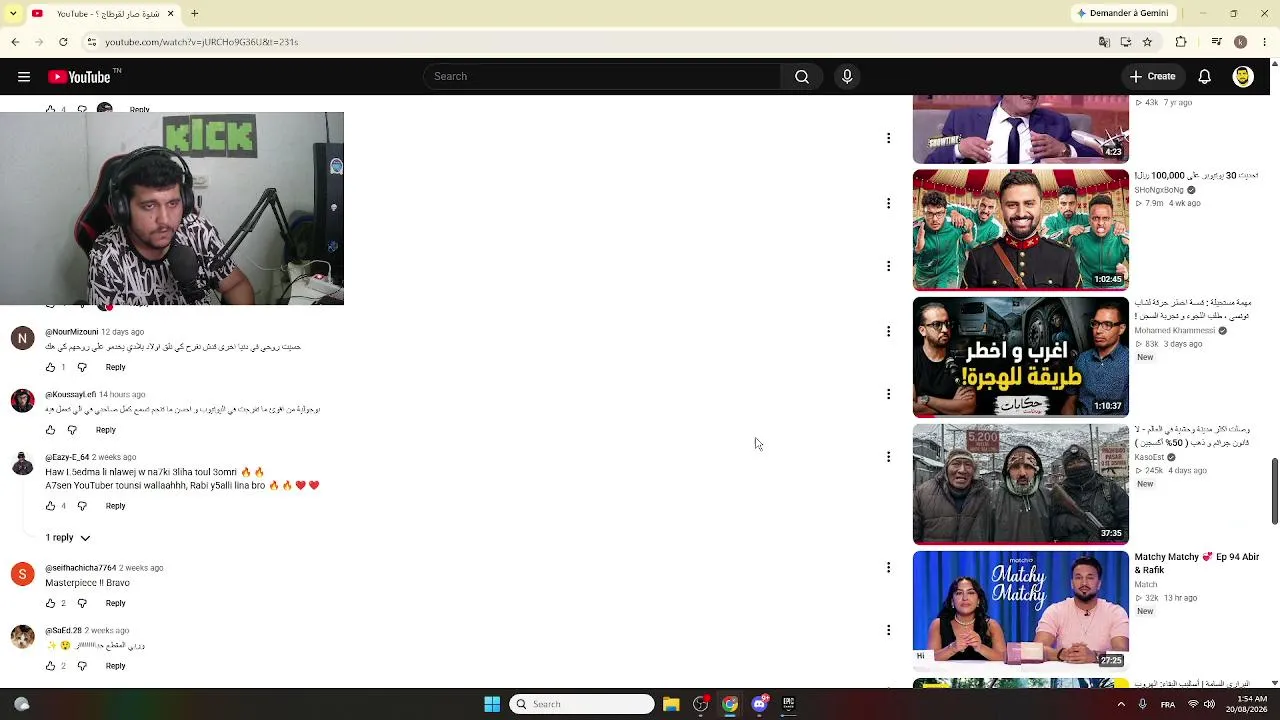Image resolution: width=1280 pixels, height=720 pixels.
Task: Reply to @NourMizouni's comment
Action: (x=115, y=368)
